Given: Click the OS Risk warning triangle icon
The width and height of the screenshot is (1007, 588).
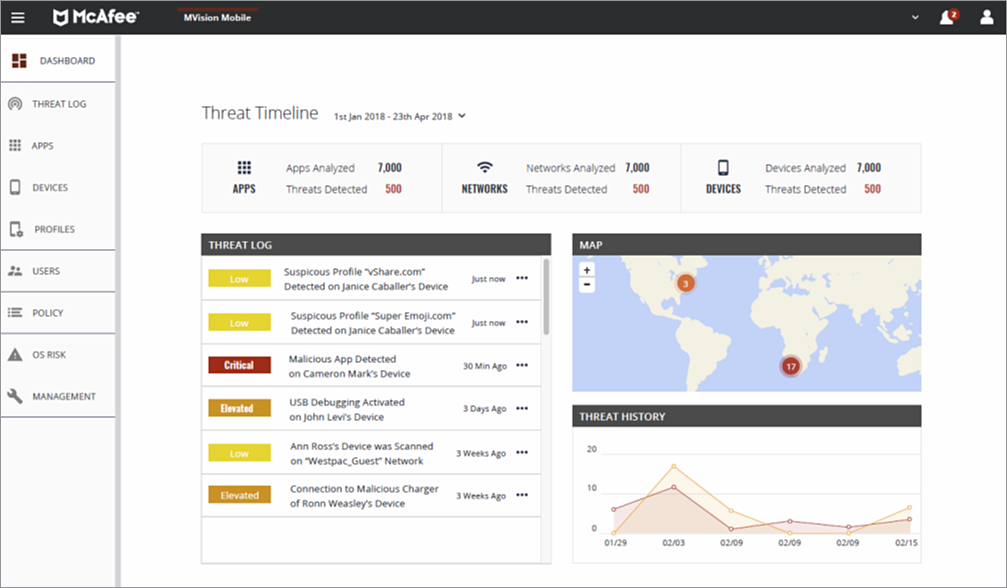Looking at the screenshot, I should click(x=15, y=354).
